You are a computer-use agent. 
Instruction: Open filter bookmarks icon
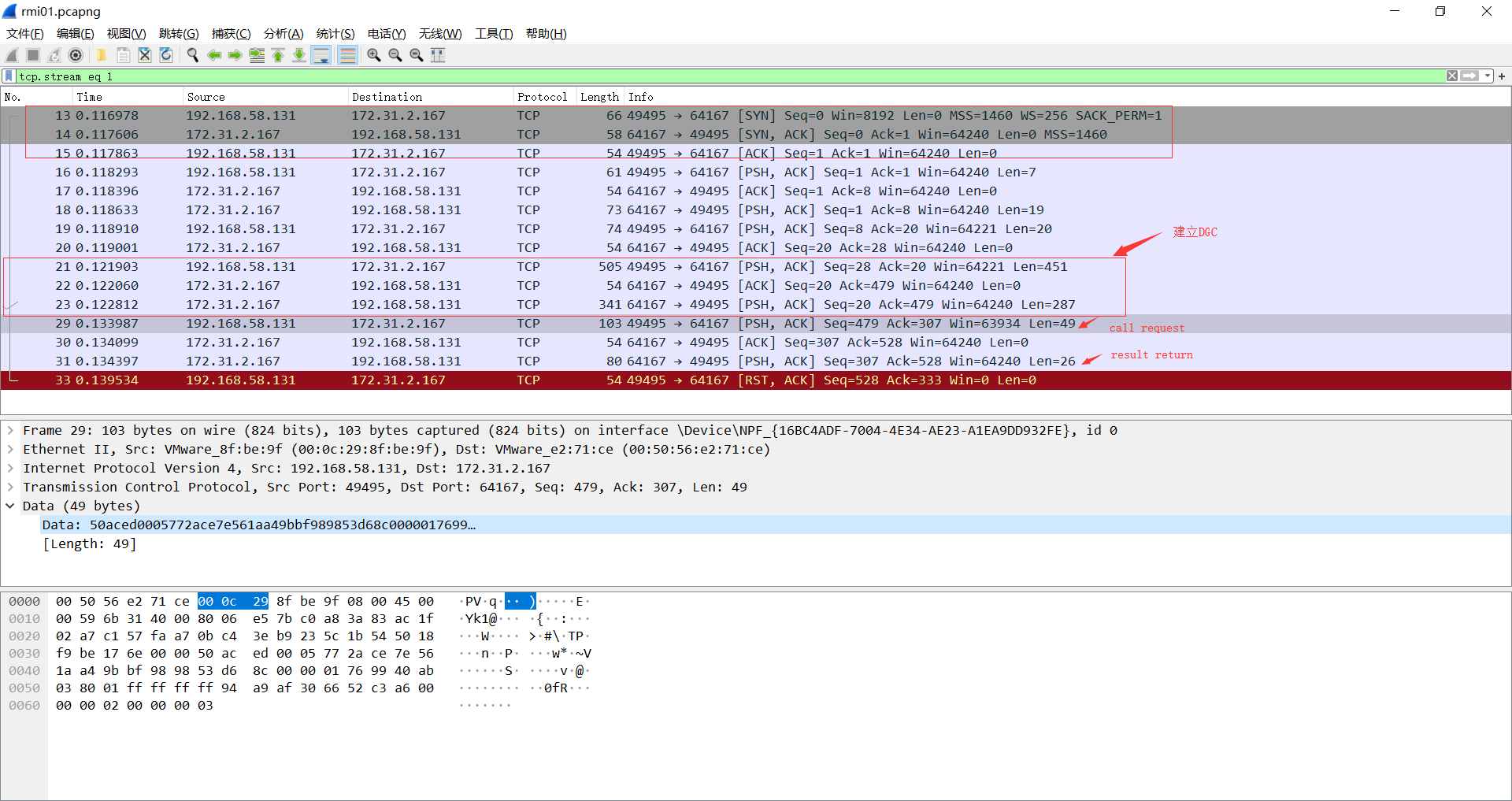point(9,76)
